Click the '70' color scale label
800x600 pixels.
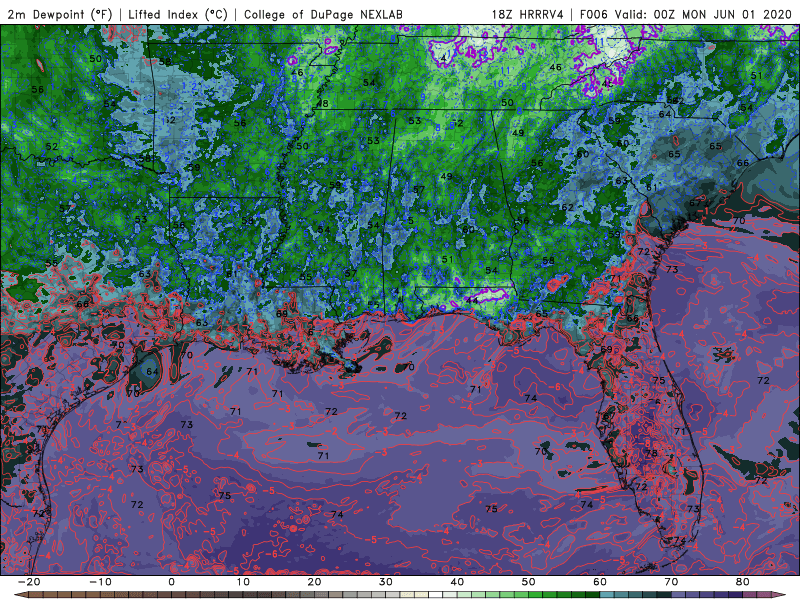click(671, 582)
